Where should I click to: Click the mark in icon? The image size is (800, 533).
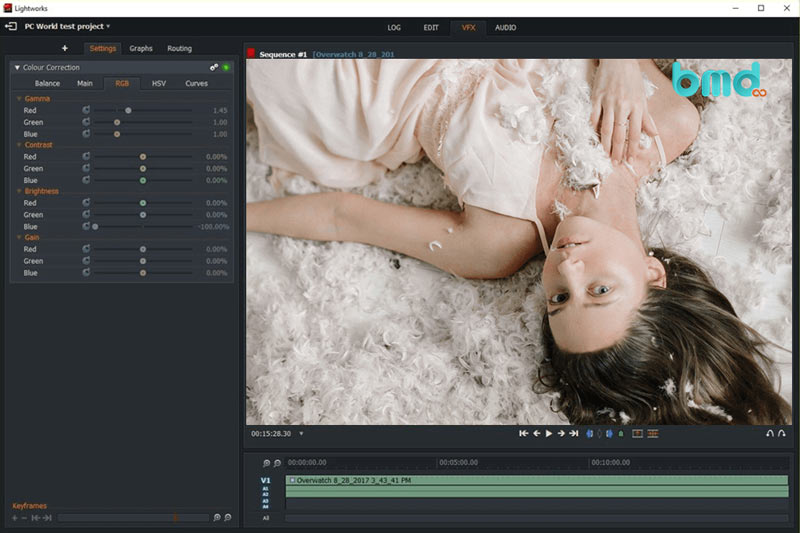[590, 434]
